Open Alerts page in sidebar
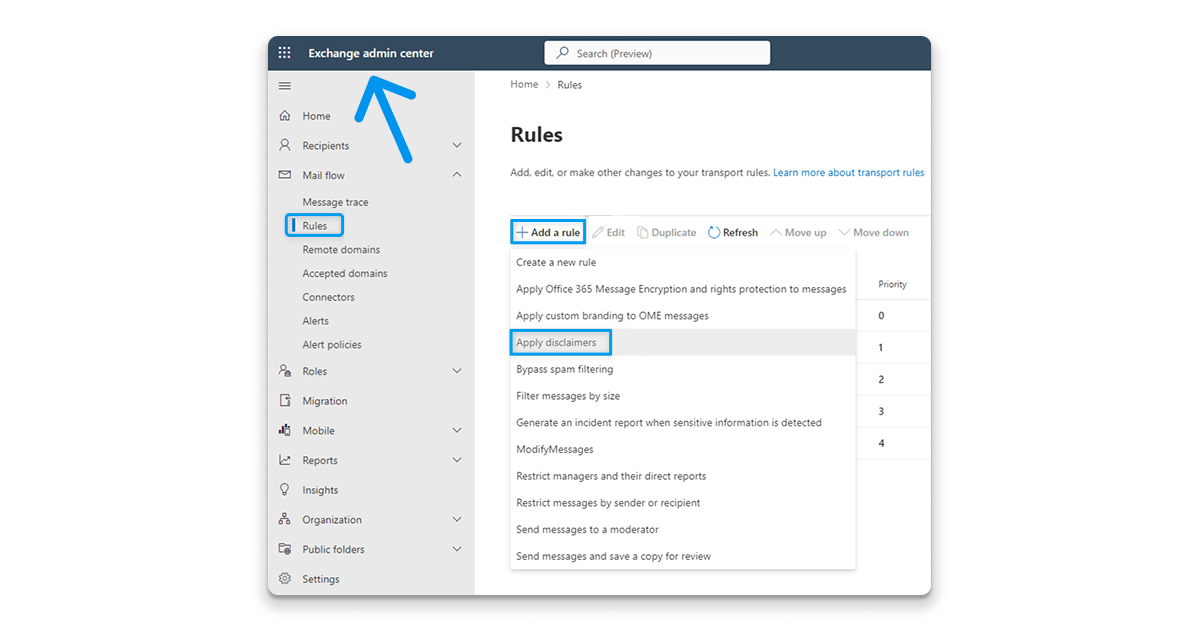Image resolution: width=1200 pixels, height=632 pixels. 316,321
